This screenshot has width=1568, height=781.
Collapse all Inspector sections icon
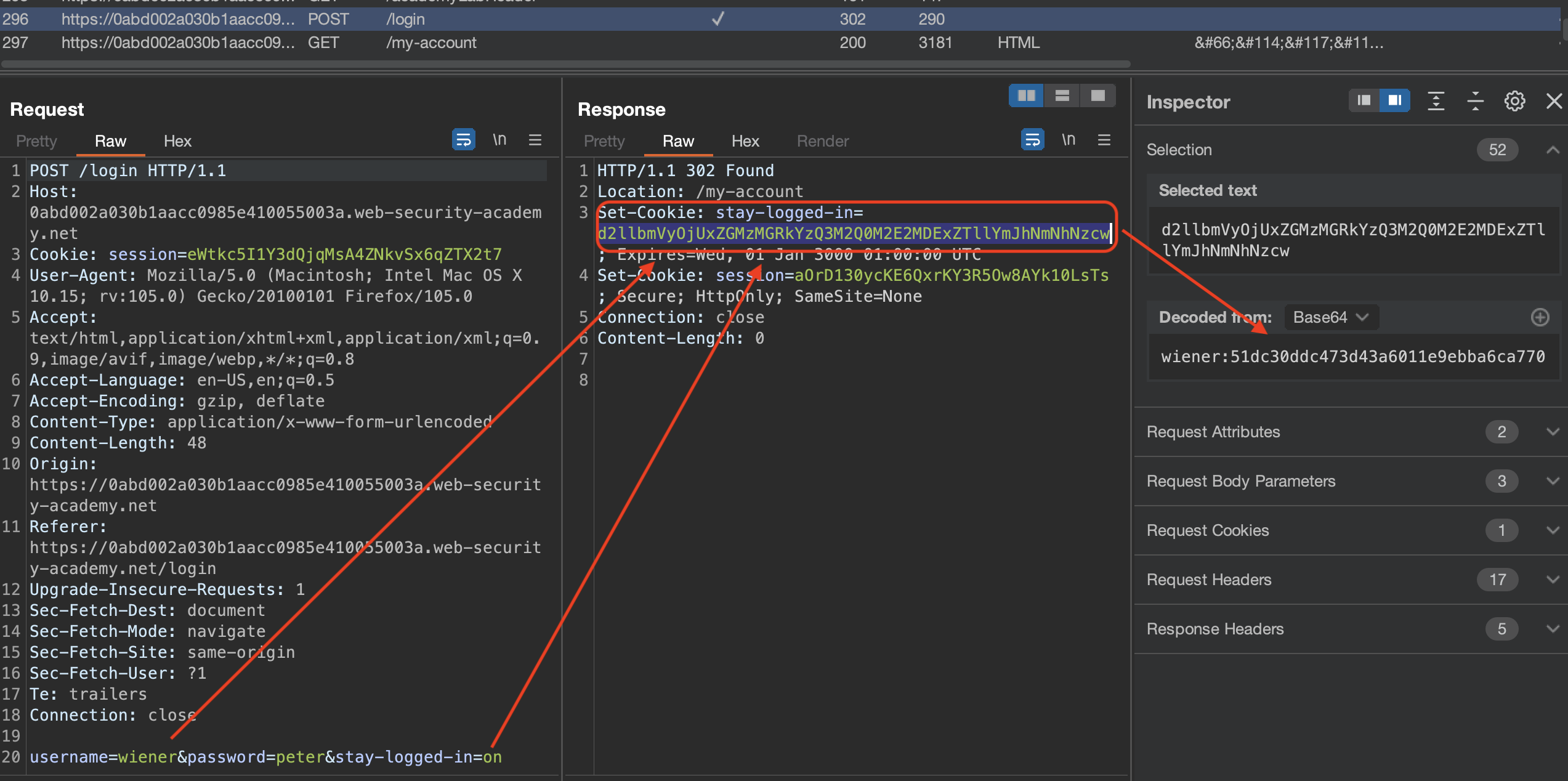pos(1475,101)
